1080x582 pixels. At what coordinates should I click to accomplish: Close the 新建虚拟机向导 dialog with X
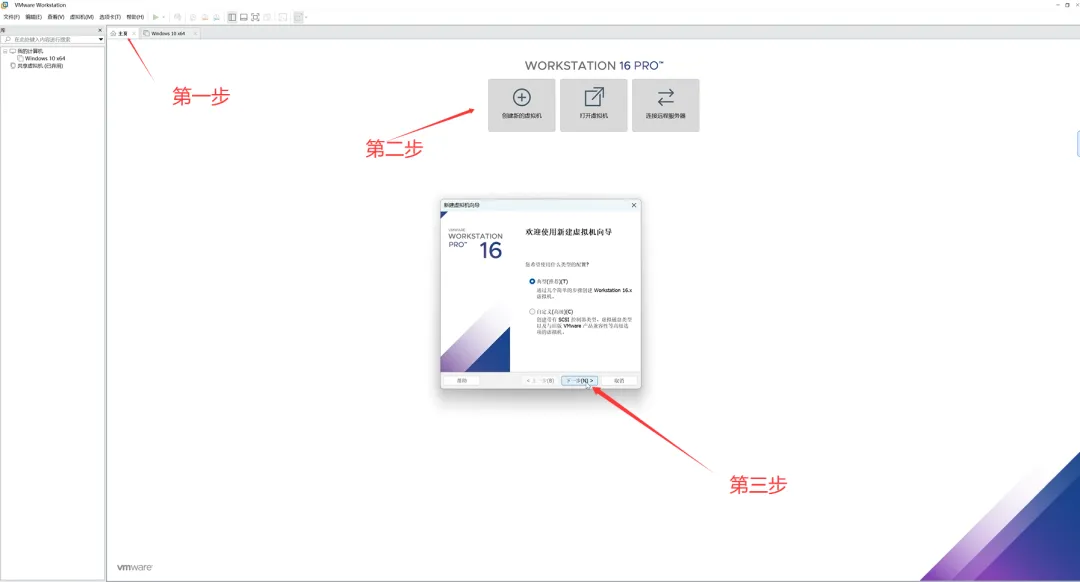634,205
